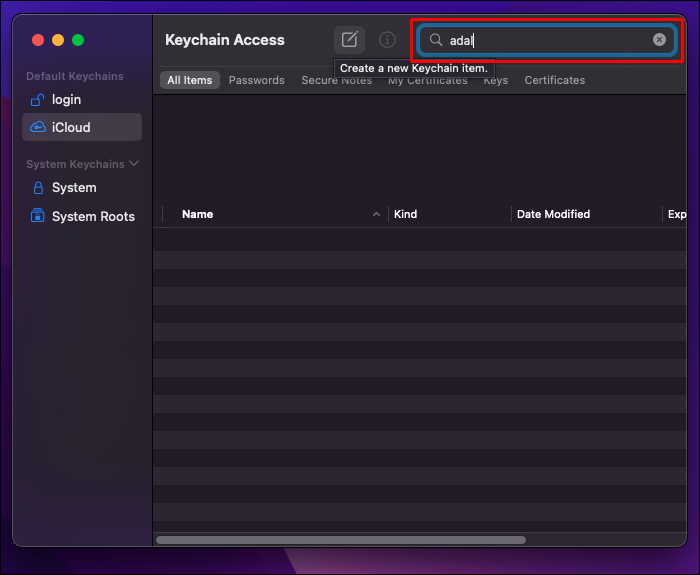Image resolution: width=700 pixels, height=575 pixels.
Task: Collapse the System Keychains section
Action: click(133, 163)
